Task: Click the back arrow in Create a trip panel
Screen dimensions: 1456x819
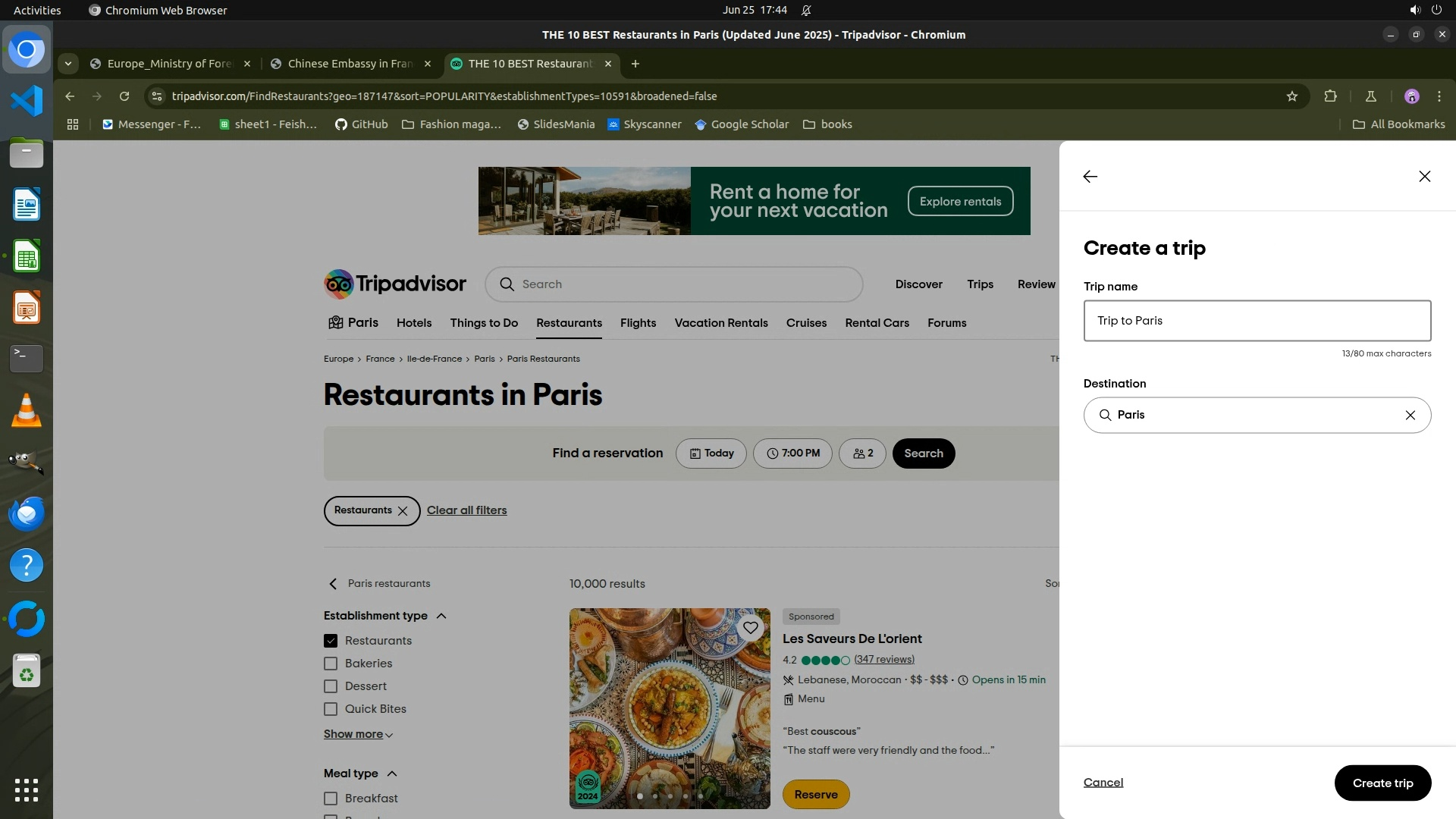Action: coord(1090,177)
